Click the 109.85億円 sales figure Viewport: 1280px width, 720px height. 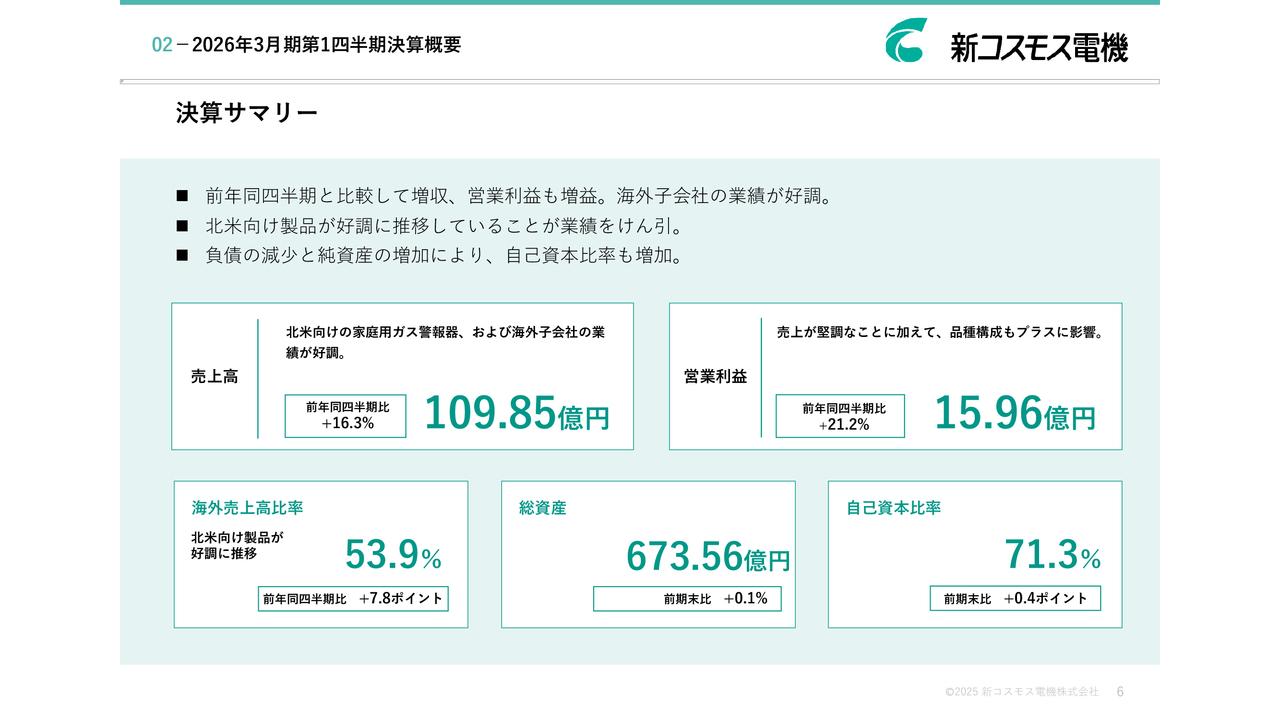click(x=517, y=413)
